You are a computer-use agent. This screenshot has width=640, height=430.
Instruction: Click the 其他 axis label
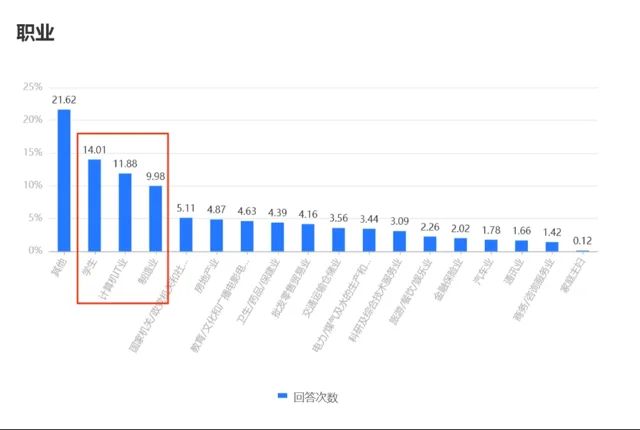tap(59, 267)
